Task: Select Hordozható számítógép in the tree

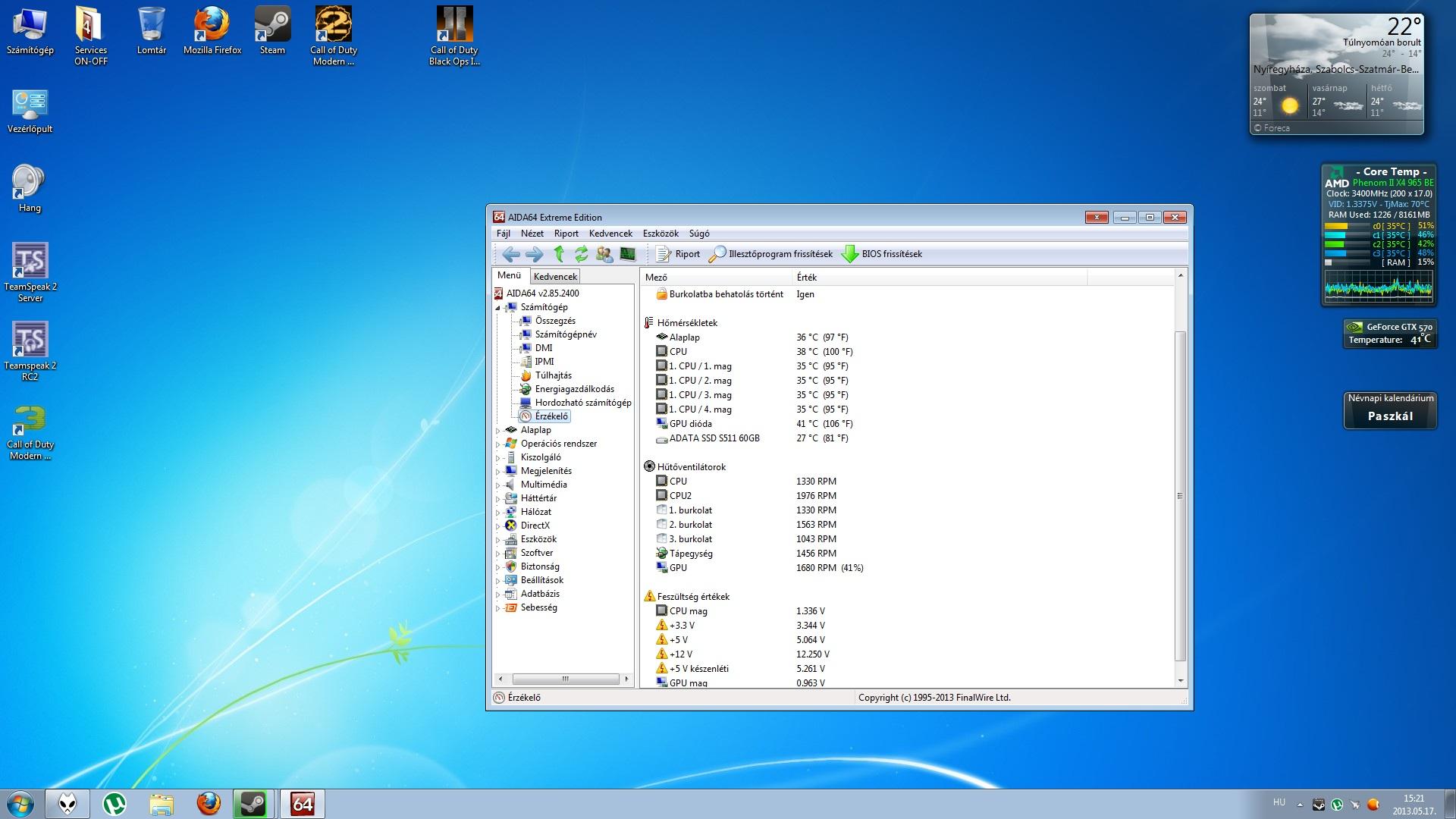Action: (583, 403)
